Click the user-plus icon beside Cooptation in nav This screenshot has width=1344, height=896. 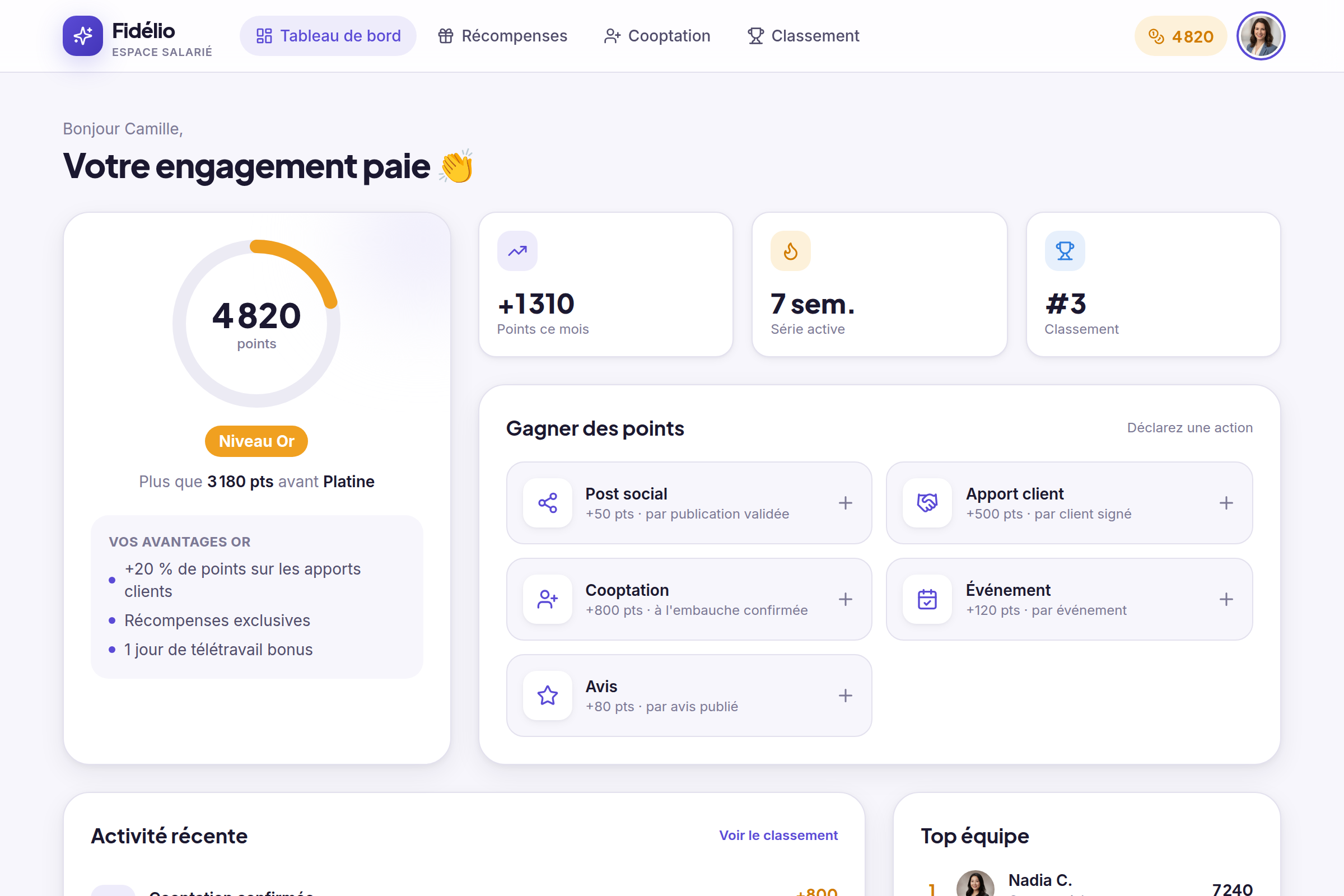(613, 36)
